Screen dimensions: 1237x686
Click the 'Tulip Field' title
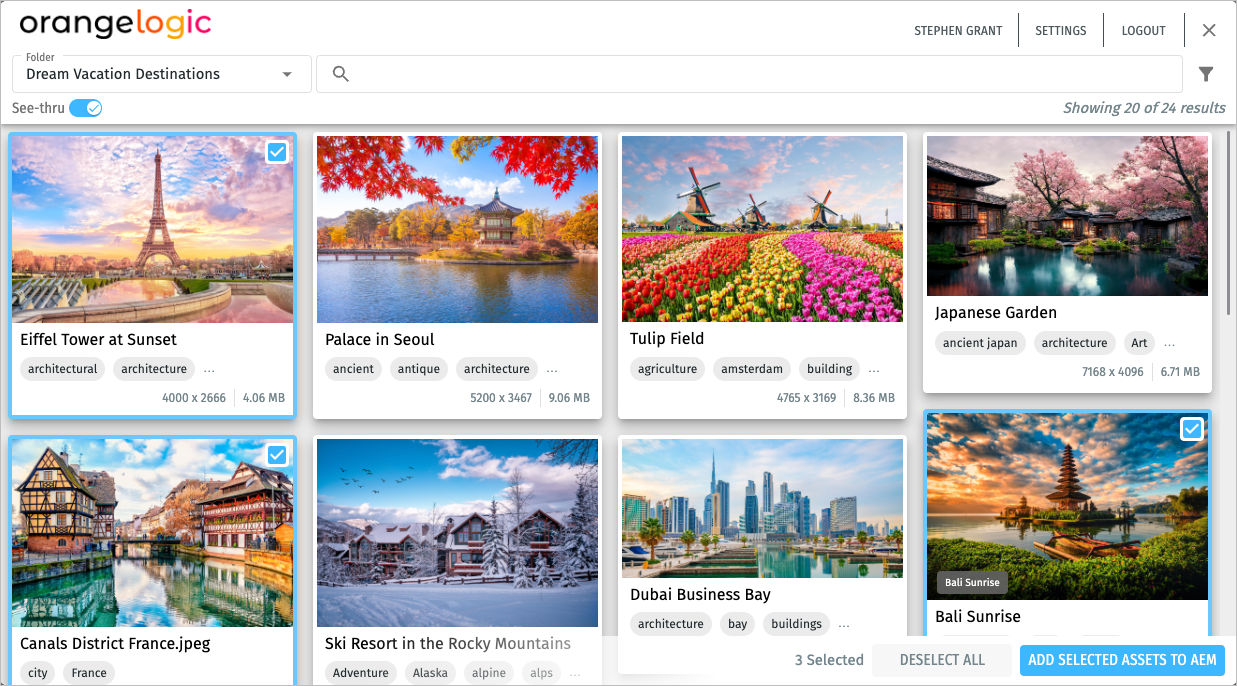click(x=667, y=339)
